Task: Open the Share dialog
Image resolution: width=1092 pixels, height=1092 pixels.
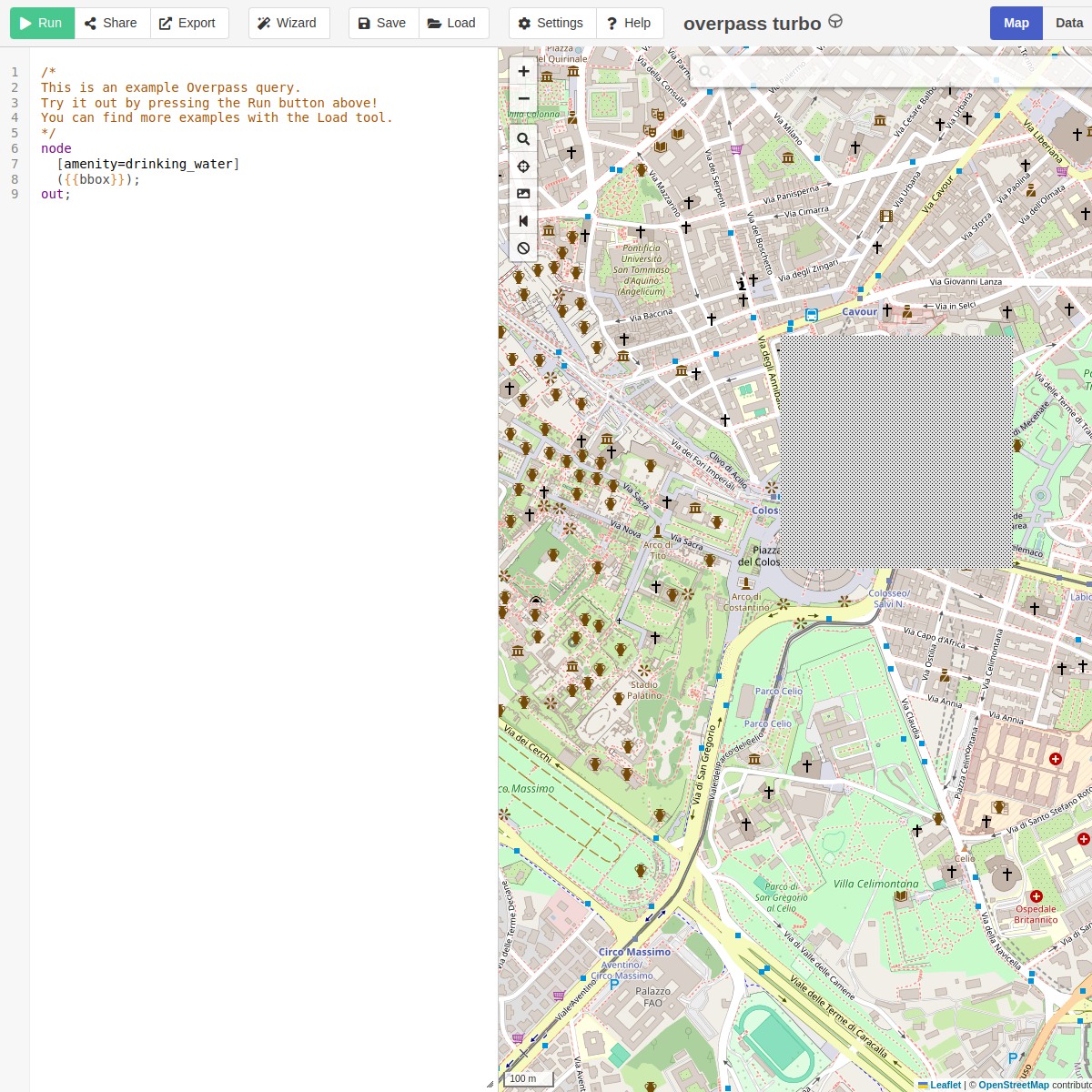Action: pyautogui.click(x=111, y=23)
